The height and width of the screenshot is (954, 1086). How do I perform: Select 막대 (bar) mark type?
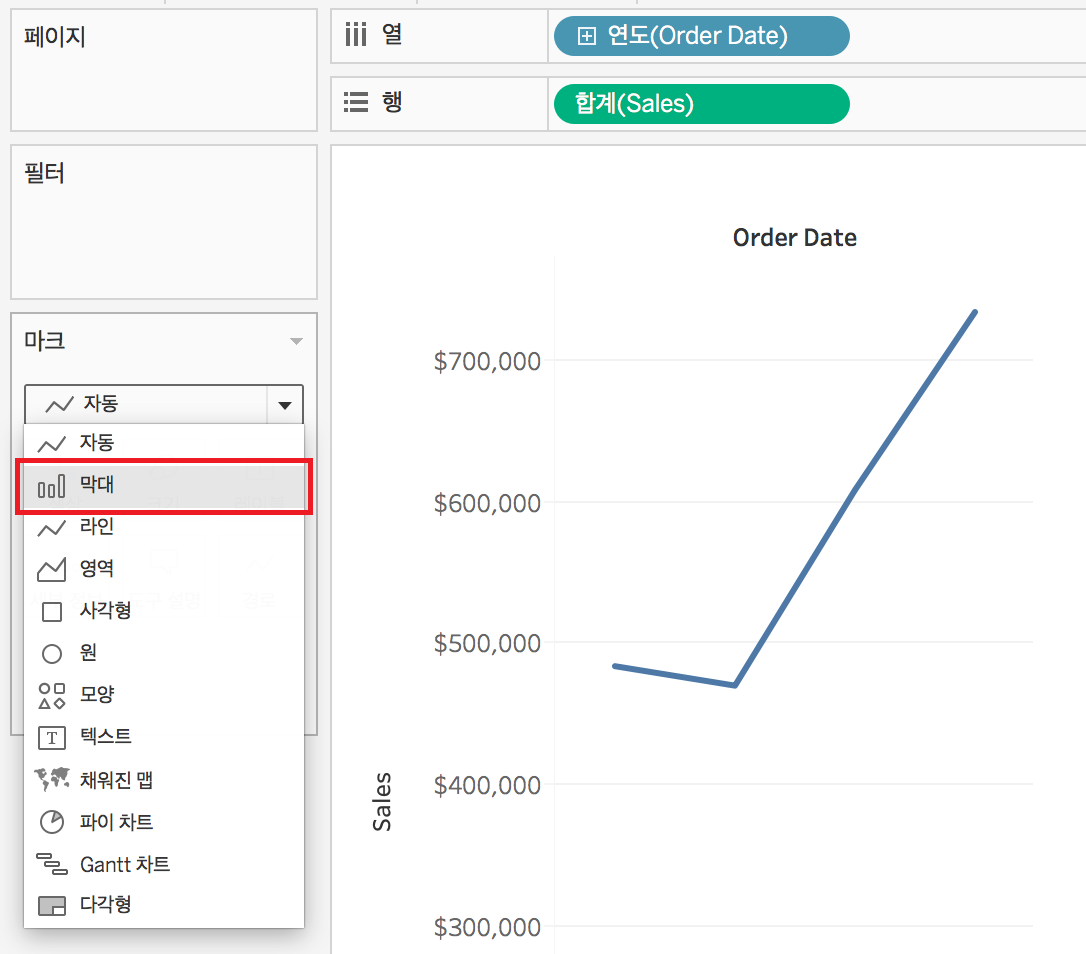coord(164,486)
